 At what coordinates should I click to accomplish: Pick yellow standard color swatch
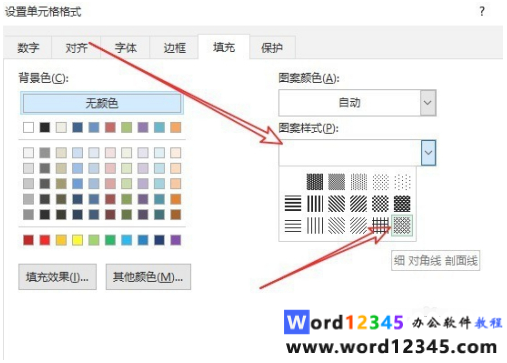[x=77, y=240]
